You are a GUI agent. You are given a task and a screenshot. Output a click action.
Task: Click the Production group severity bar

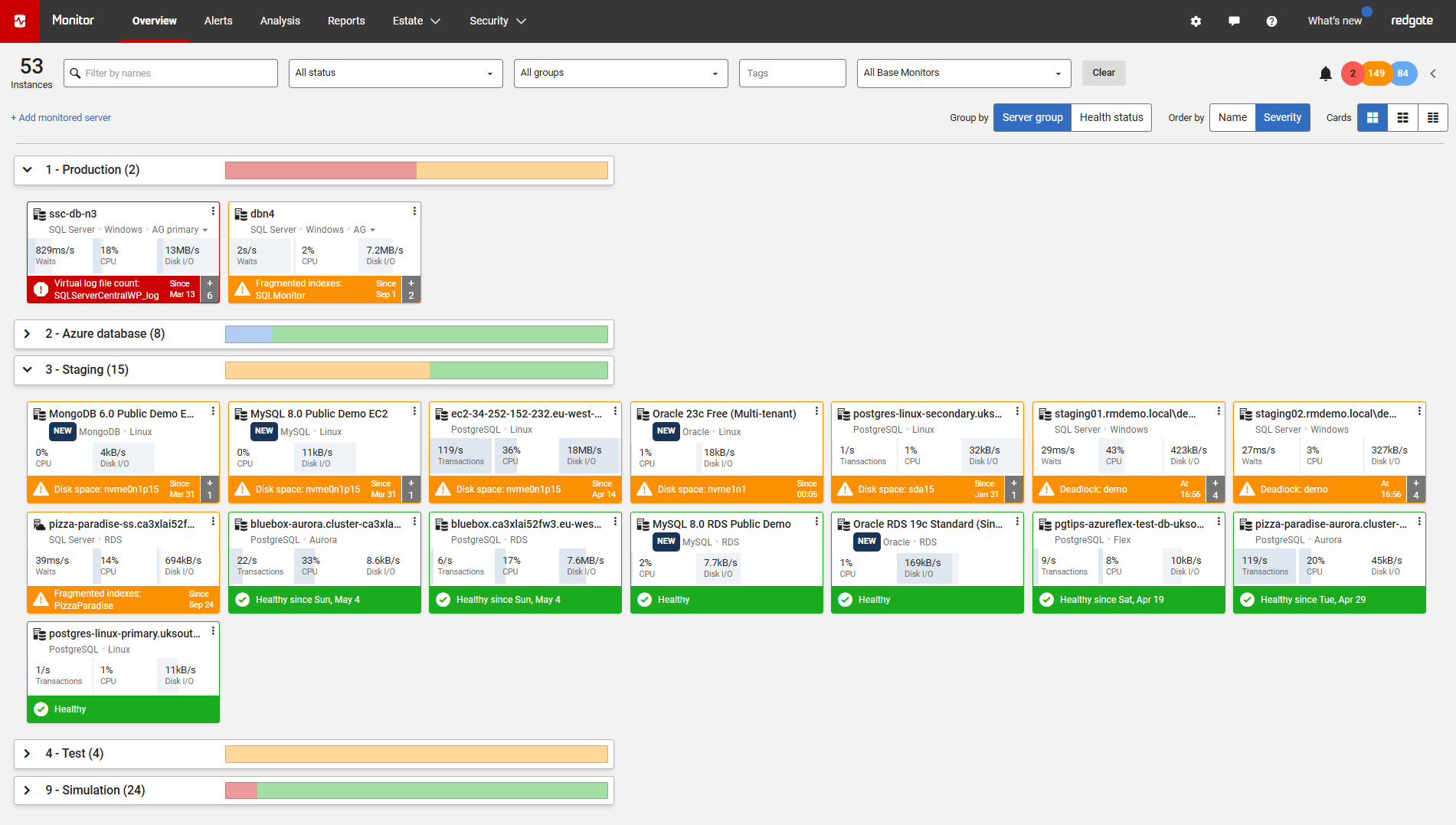417,170
